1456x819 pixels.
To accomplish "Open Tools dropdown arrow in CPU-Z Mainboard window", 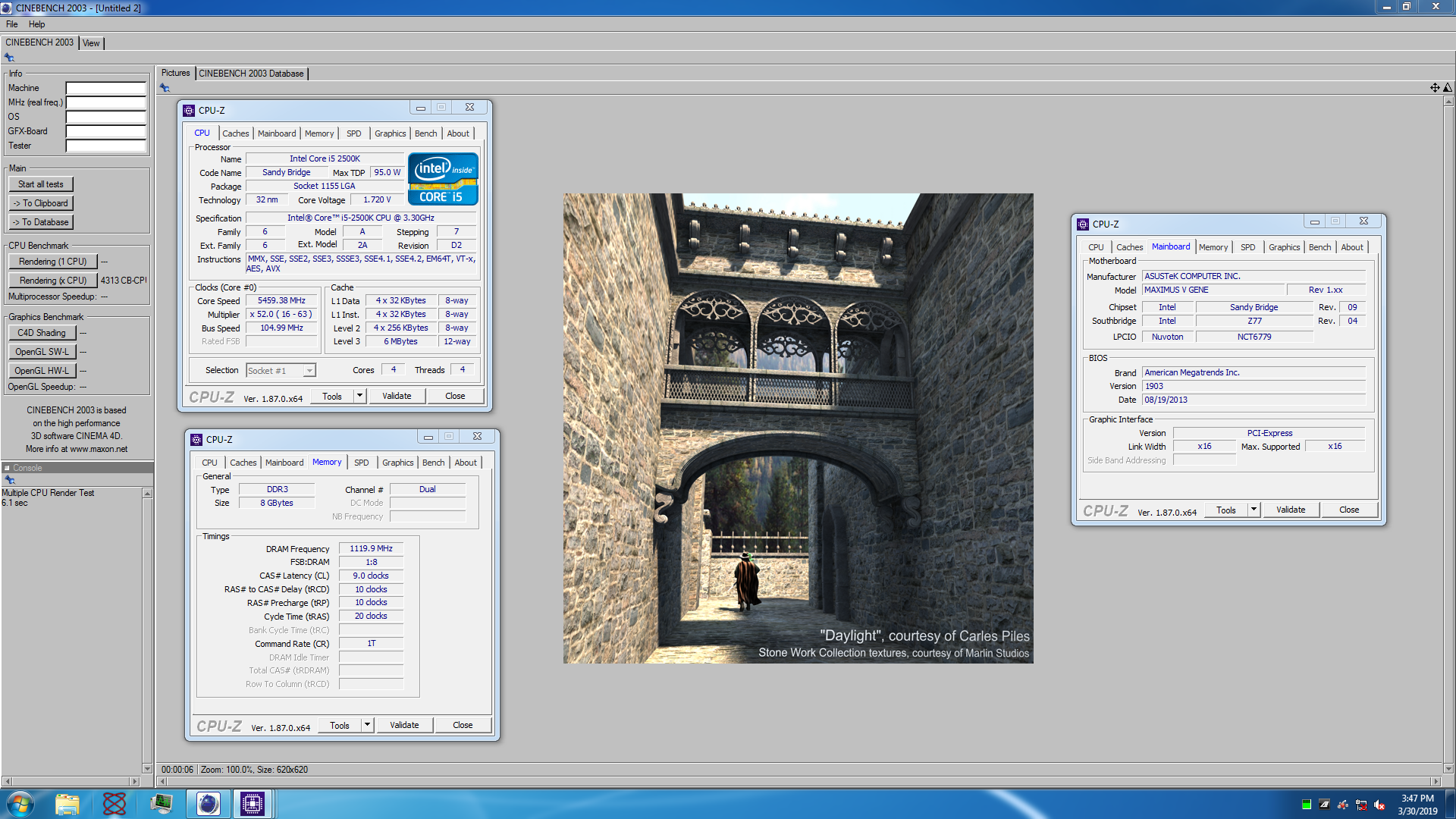I will click(x=1254, y=510).
